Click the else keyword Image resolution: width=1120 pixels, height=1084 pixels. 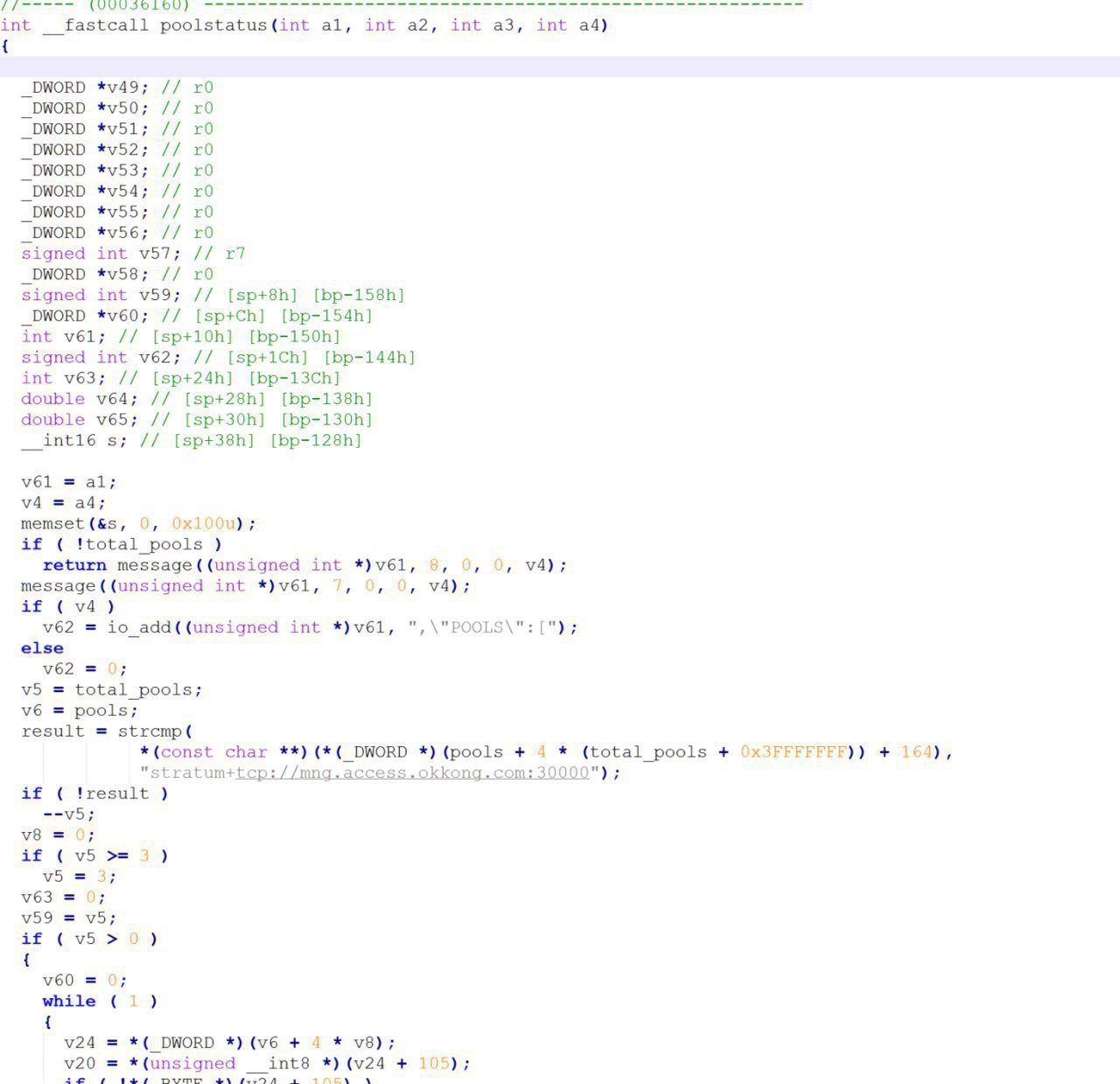click(42, 648)
